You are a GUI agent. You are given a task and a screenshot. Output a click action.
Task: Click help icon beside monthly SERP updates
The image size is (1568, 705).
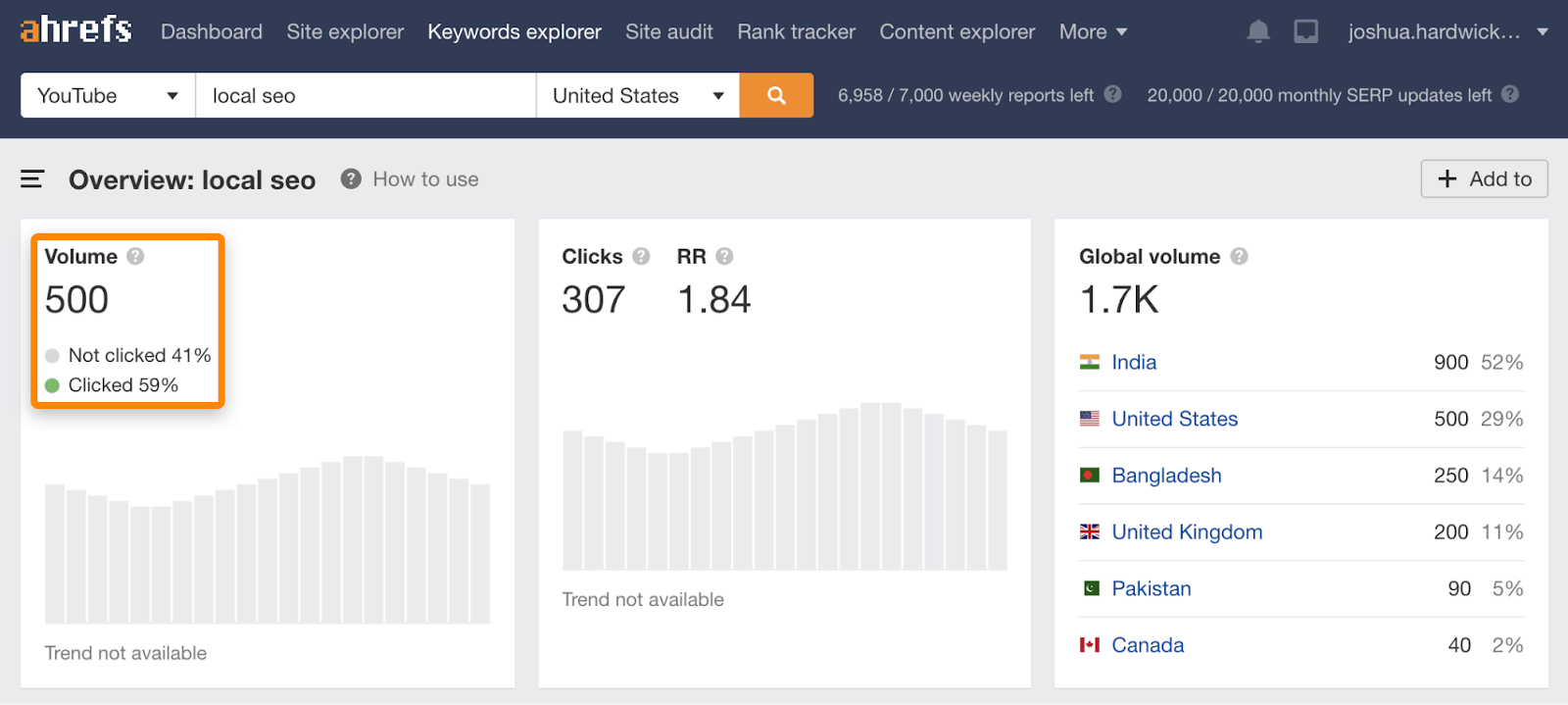coord(1510,94)
